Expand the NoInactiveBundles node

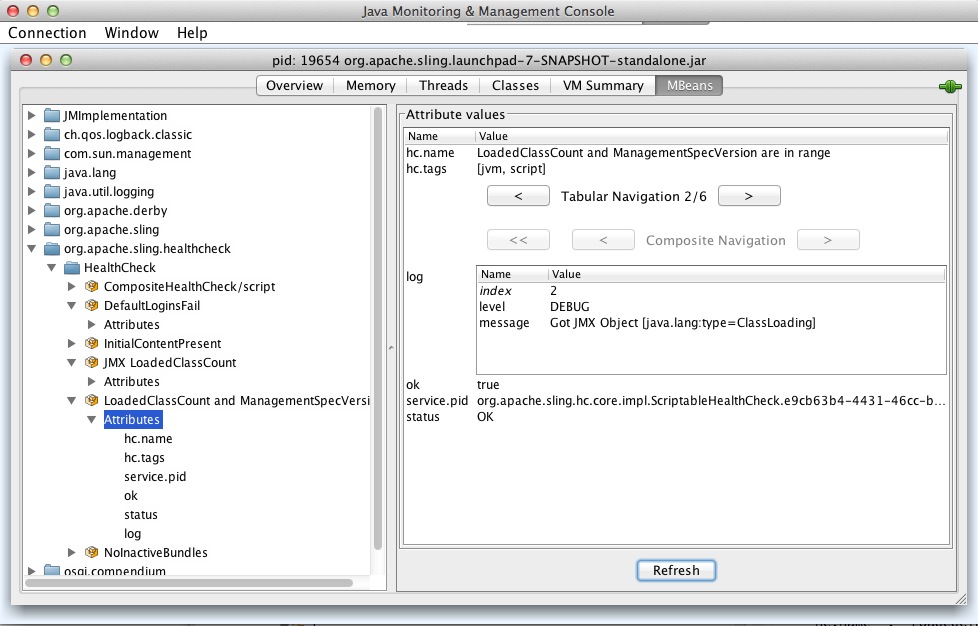72,553
